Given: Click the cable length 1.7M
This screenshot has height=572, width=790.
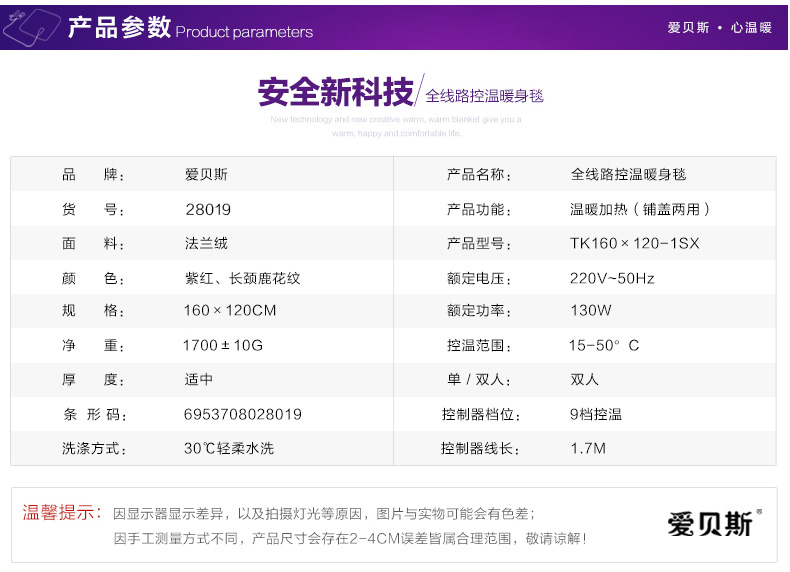Looking at the screenshot, I should (588, 448).
